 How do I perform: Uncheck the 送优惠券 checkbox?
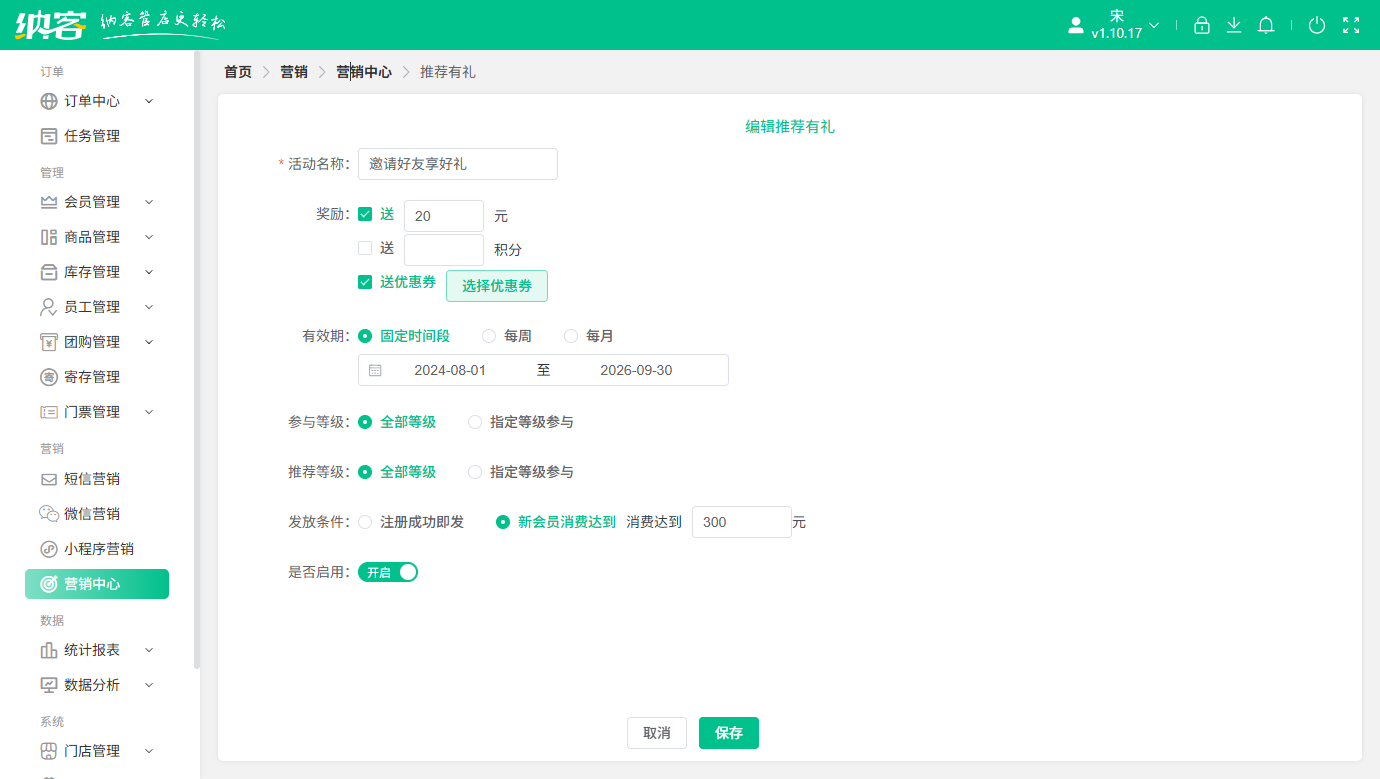(x=365, y=283)
